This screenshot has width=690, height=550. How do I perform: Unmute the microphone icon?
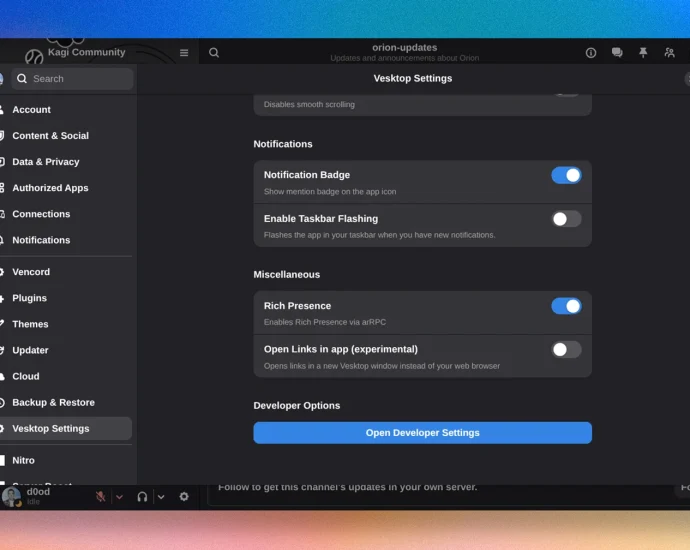pos(101,497)
